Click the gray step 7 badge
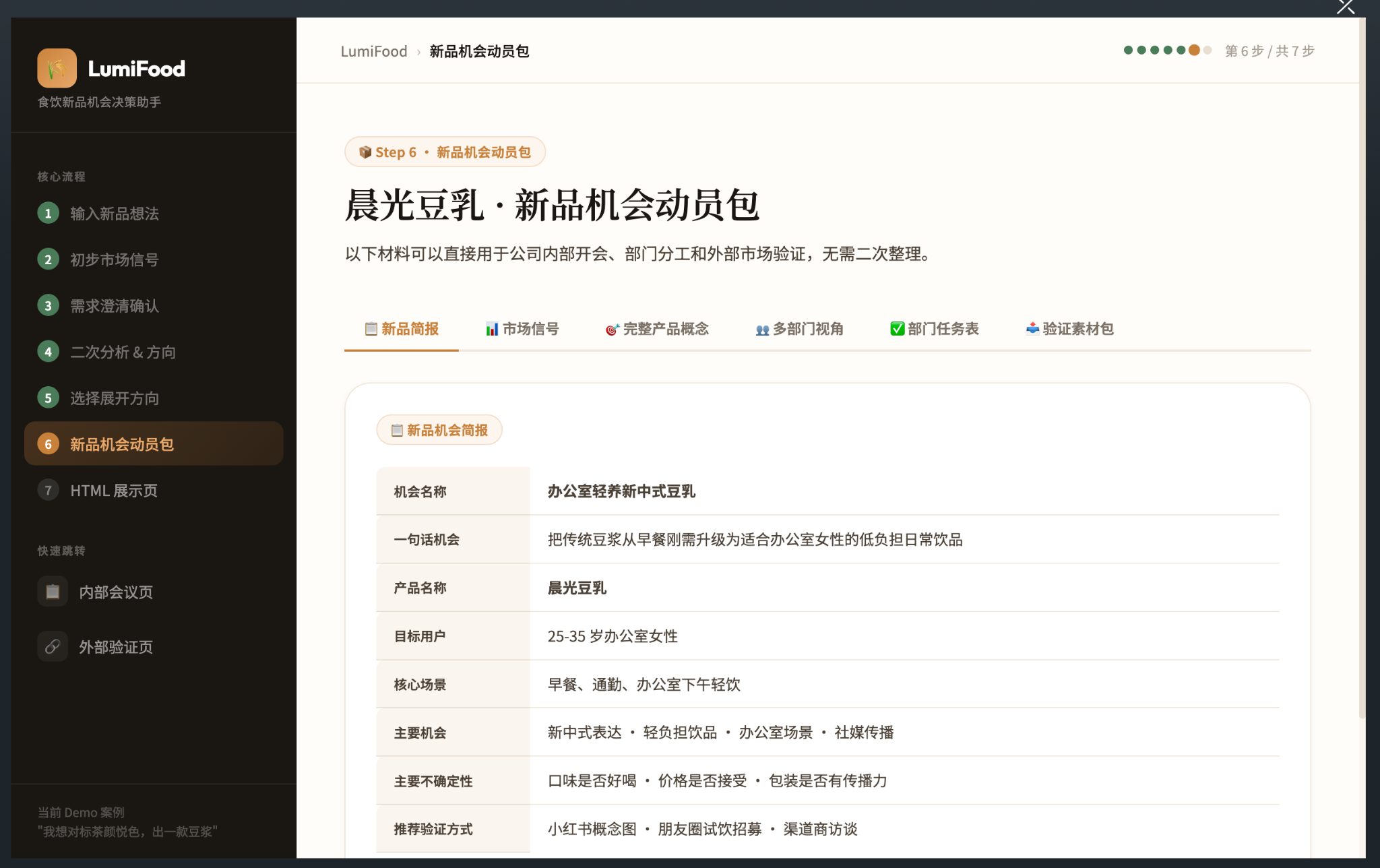The height and width of the screenshot is (868, 1380). tap(48, 490)
